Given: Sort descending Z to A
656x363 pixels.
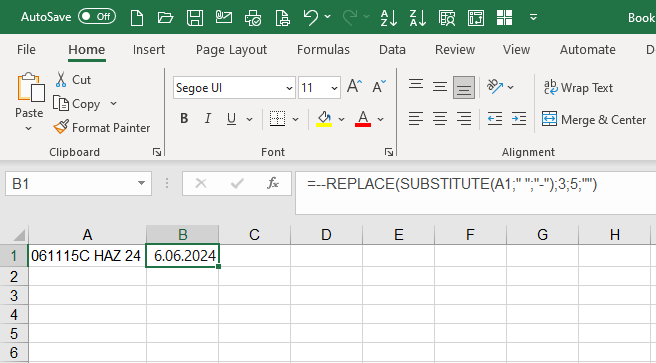Looking at the screenshot, I should 418,18.
